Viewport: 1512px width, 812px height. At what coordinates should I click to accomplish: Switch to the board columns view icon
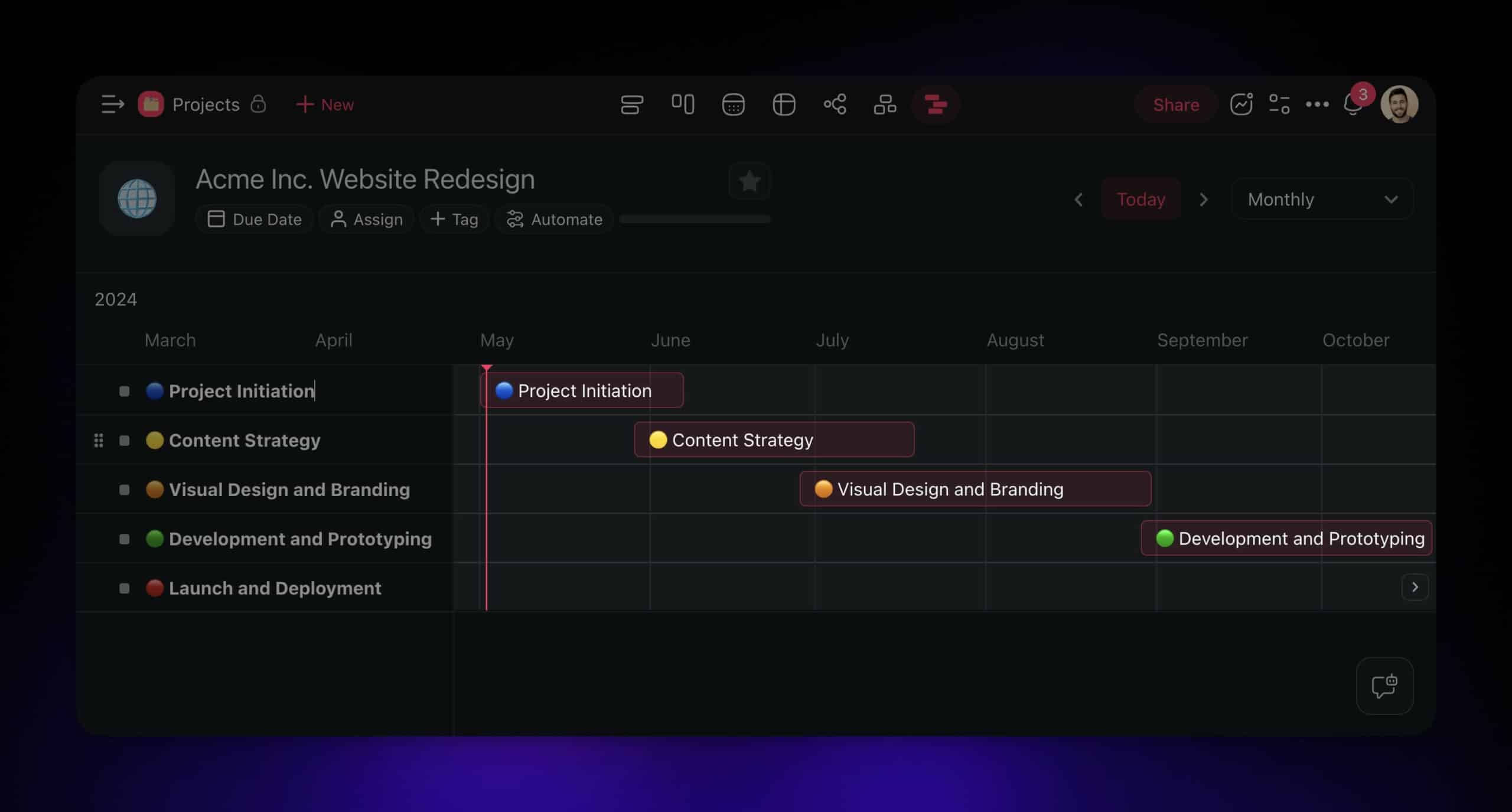point(682,105)
